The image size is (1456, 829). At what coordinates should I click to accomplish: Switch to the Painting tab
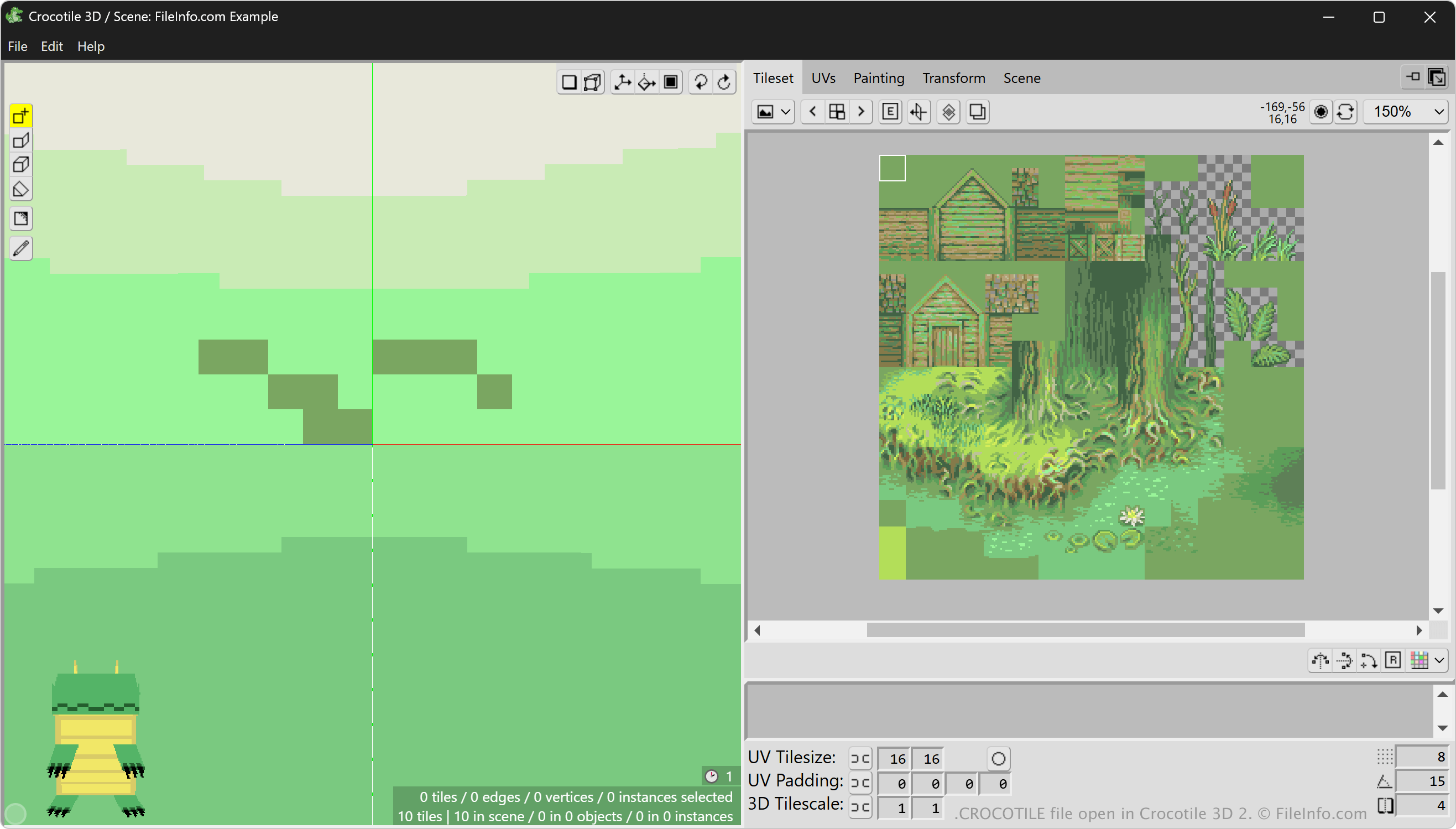(878, 78)
